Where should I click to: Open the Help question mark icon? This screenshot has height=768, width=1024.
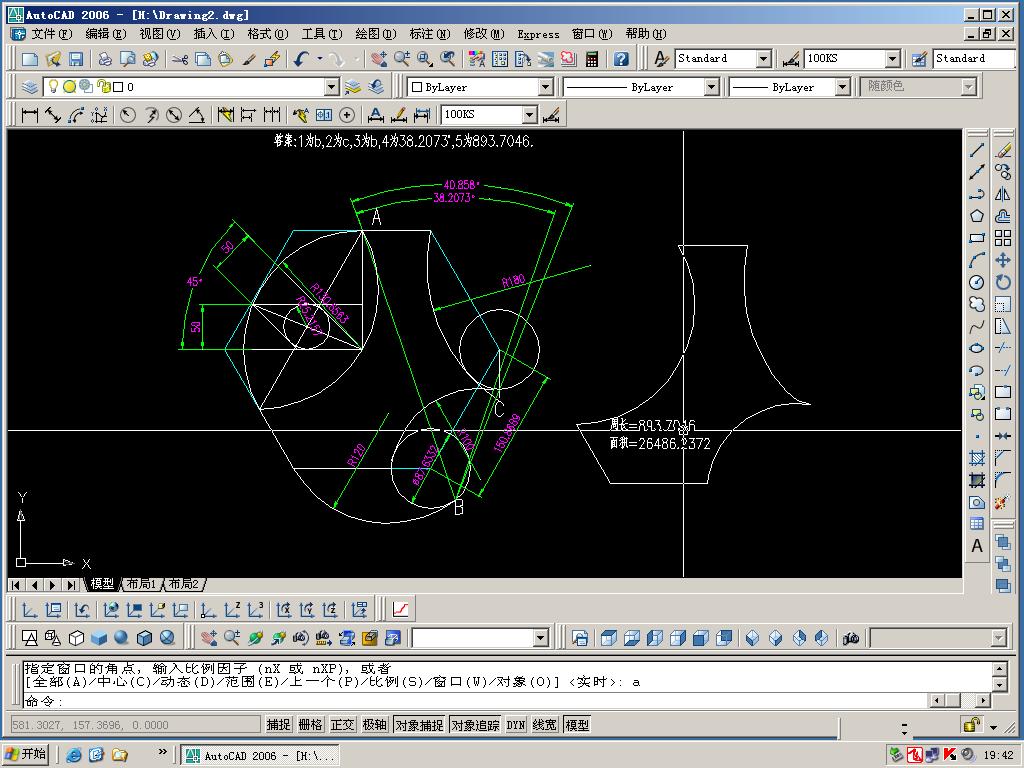click(x=621, y=59)
